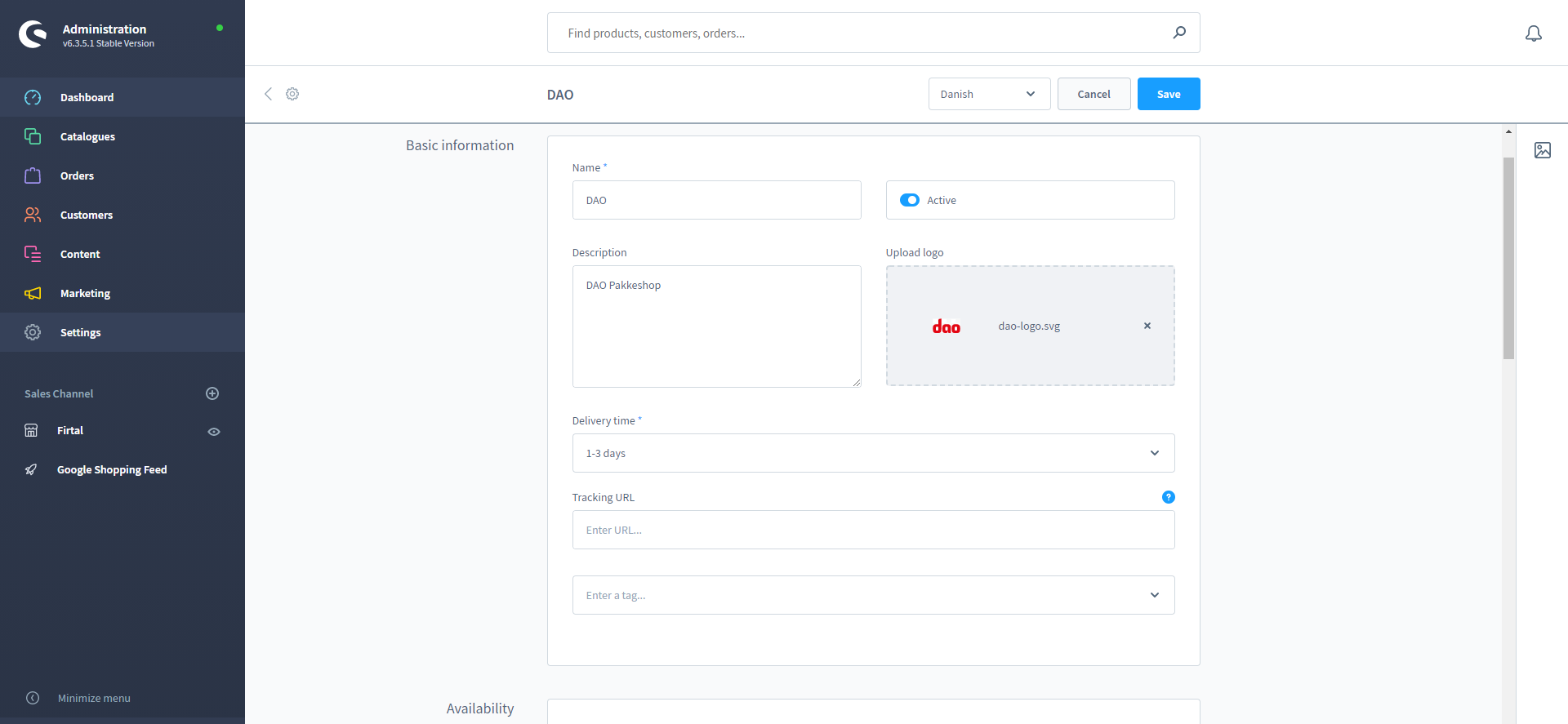The image size is (1568, 724).
Task: Open the Dashboard speedometer icon
Action: coord(33,97)
